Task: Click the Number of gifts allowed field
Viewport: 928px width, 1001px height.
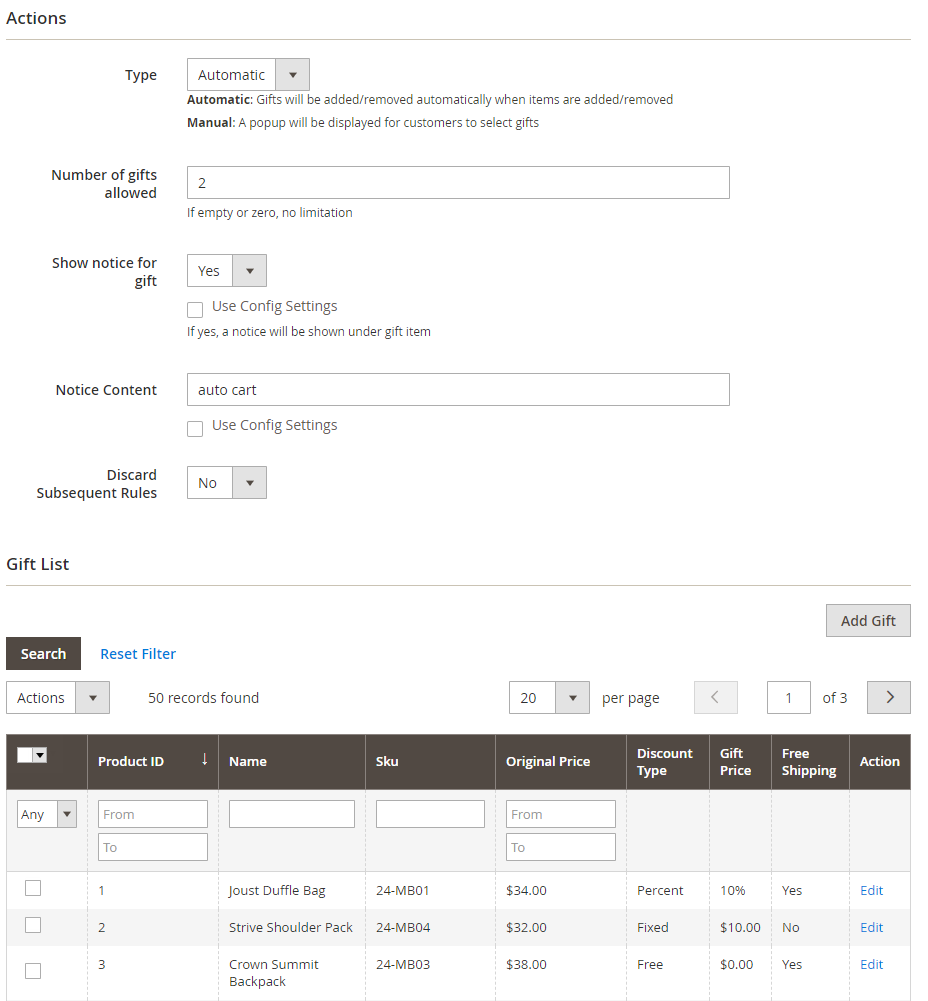Action: click(x=458, y=183)
